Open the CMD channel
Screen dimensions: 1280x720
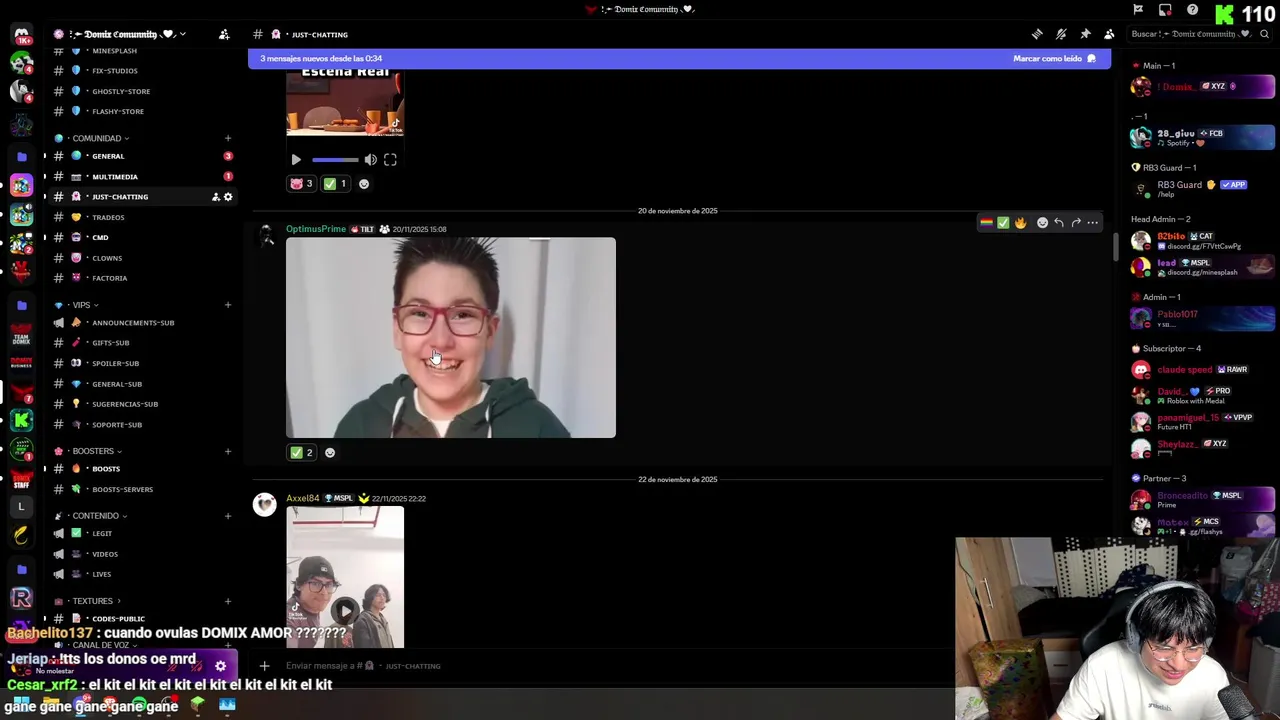(x=143, y=237)
